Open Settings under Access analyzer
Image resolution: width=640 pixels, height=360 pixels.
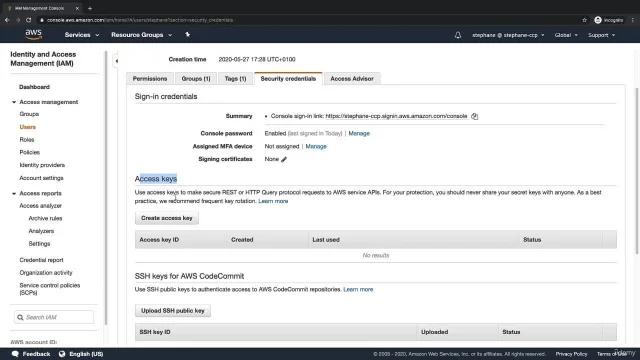coord(39,244)
